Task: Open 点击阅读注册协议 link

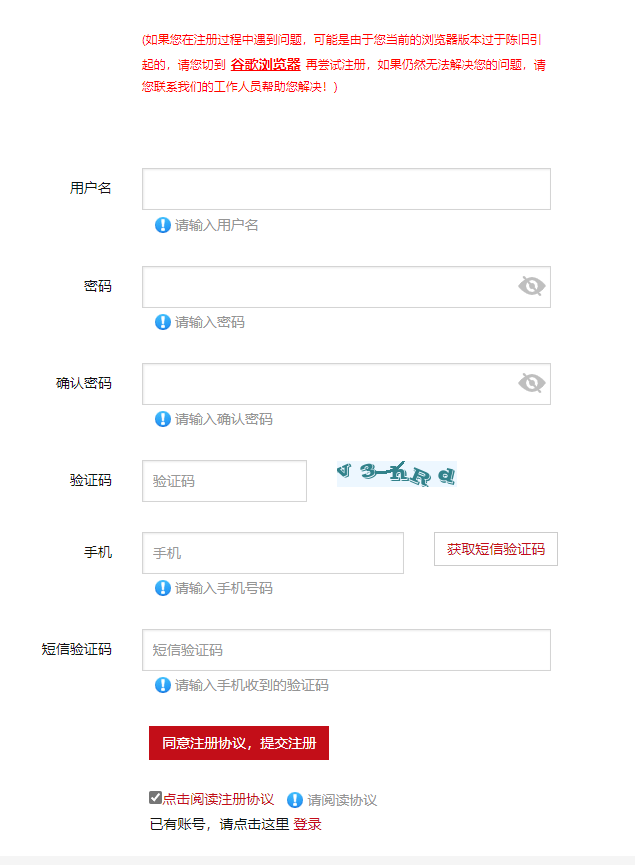Action: (x=218, y=800)
